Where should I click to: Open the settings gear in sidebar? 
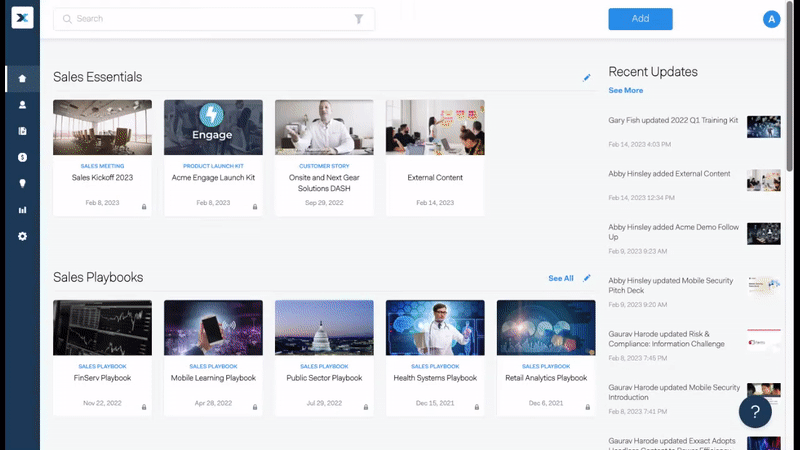tap(22, 236)
